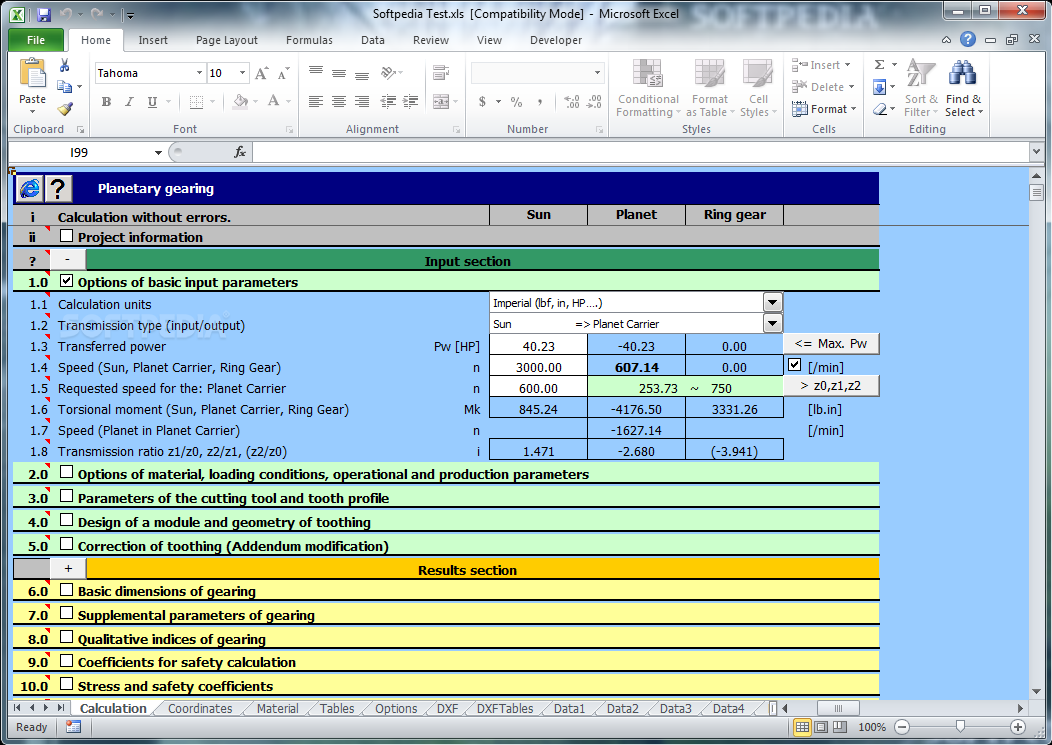
Task: Click the Center text alignment icon
Action: pos(339,101)
